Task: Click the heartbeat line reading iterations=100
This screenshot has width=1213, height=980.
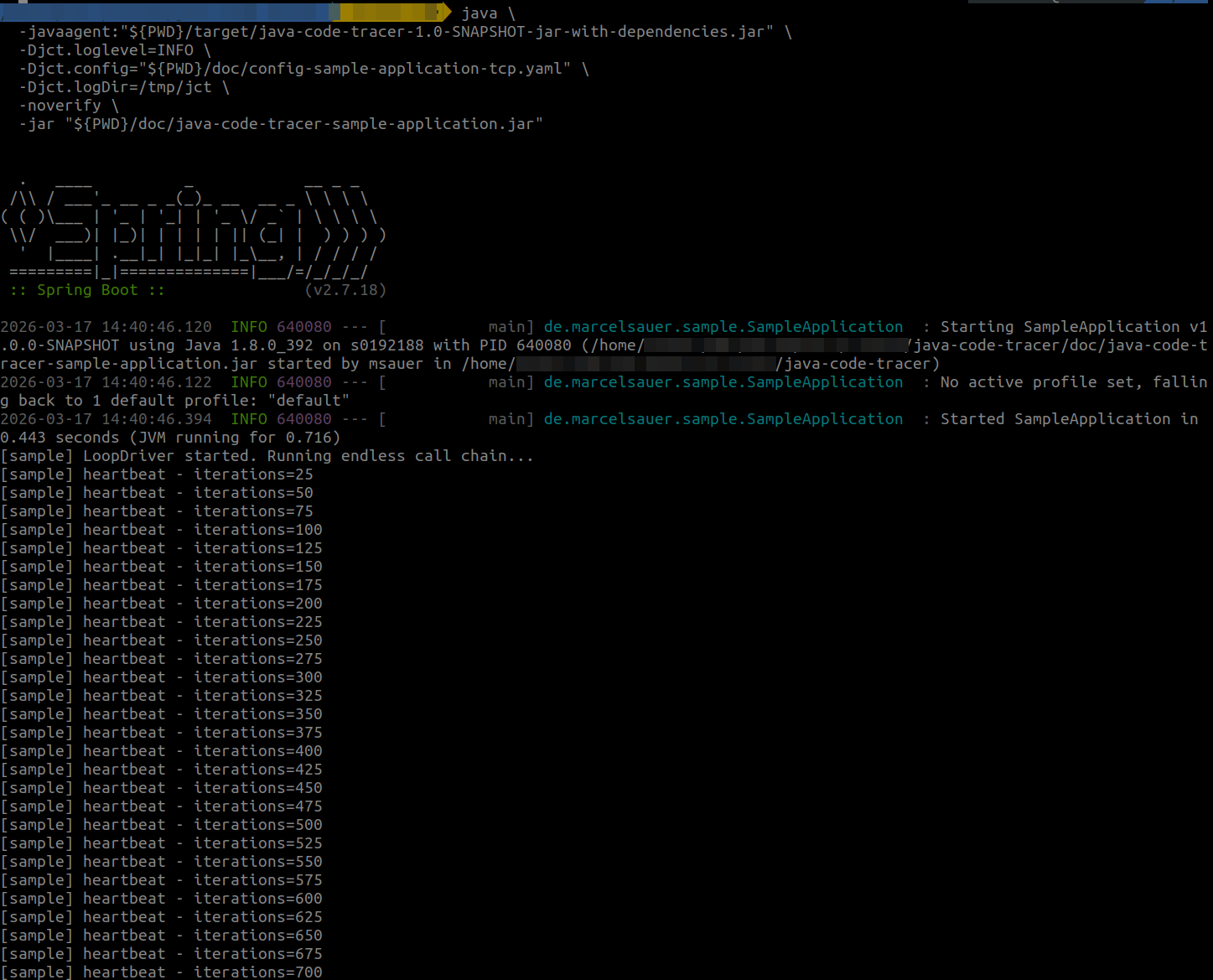Action: click(161, 530)
